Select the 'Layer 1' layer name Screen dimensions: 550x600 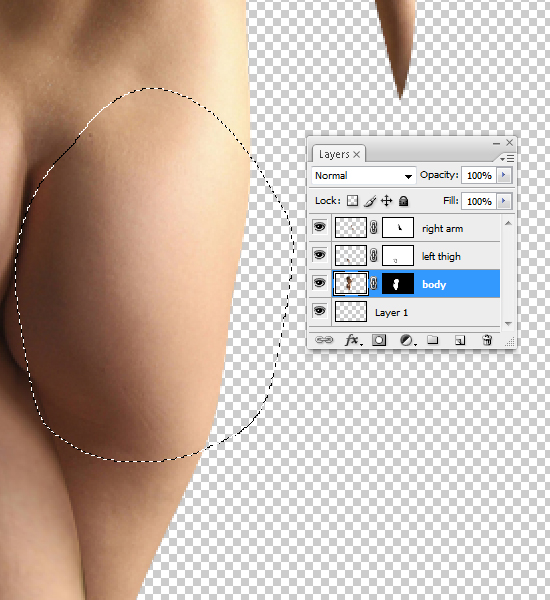pyautogui.click(x=391, y=312)
